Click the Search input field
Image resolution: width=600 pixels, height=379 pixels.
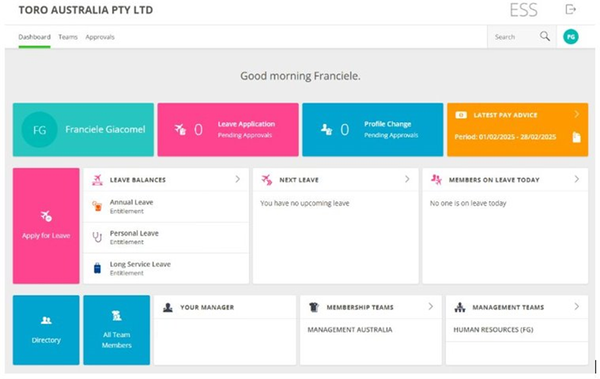click(515, 37)
